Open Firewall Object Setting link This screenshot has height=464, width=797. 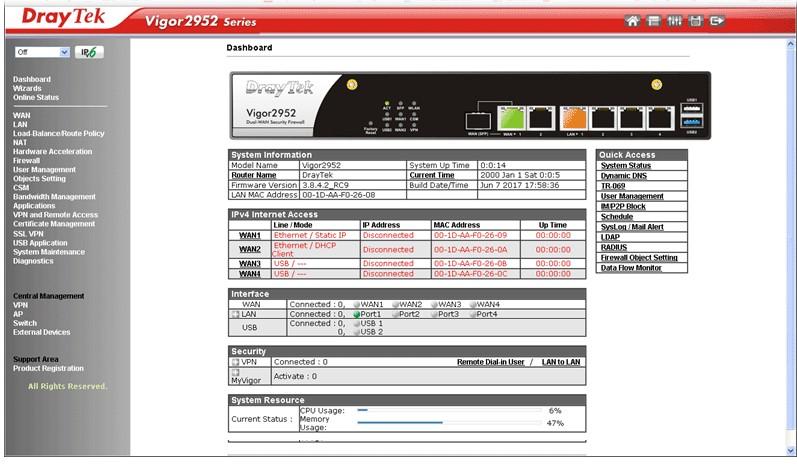pos(639,258)
